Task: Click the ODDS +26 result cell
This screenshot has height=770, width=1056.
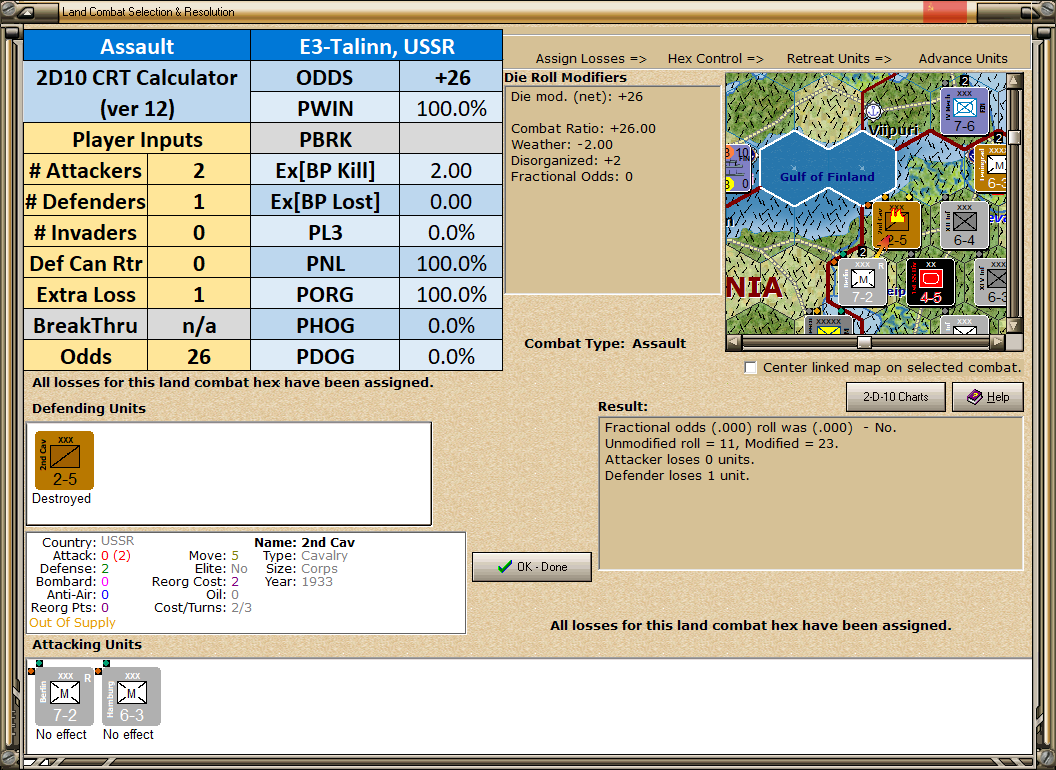Action: 451,77
